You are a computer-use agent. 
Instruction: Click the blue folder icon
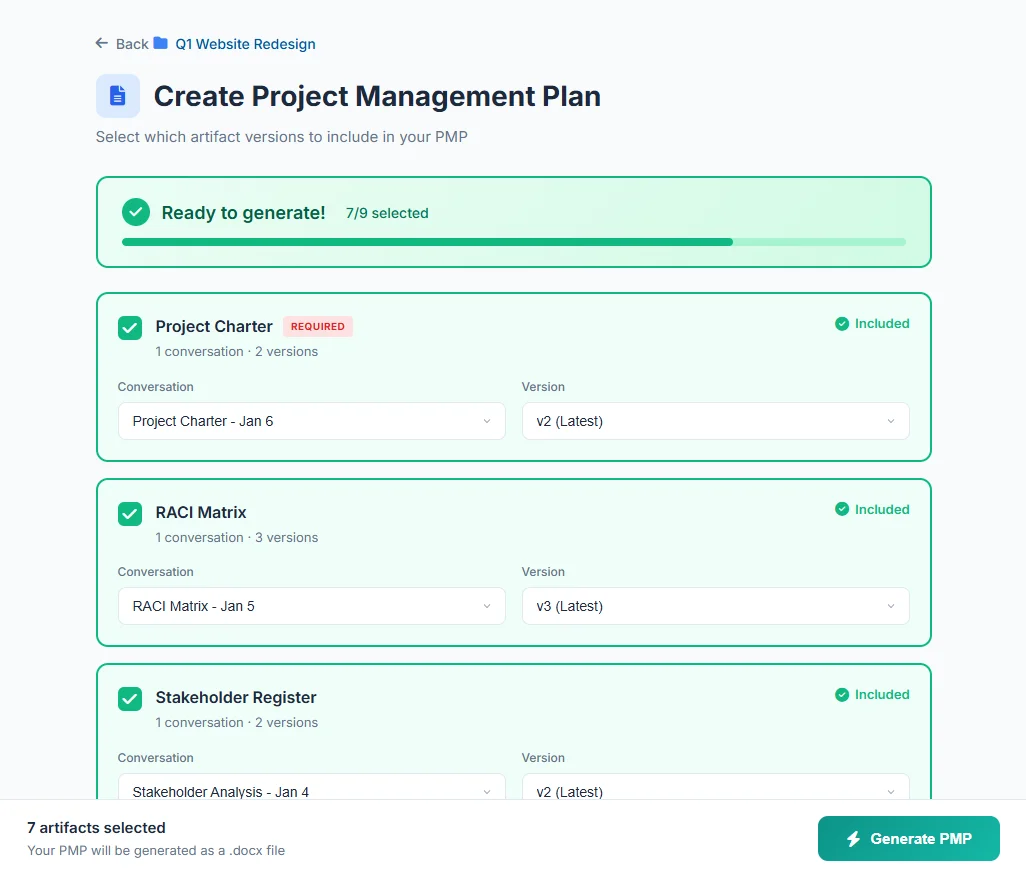(160, 44)
